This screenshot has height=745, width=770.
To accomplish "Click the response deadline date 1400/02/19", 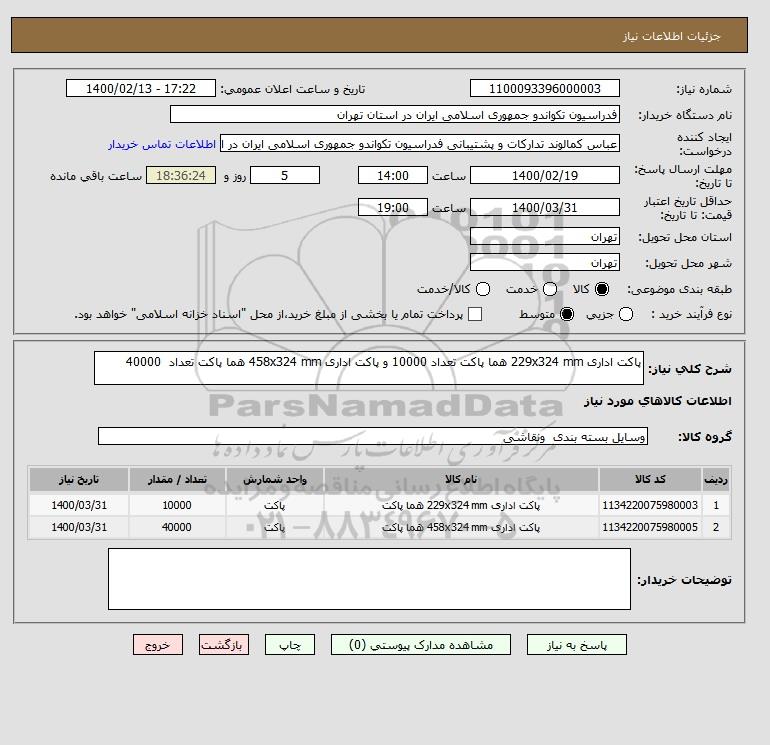I will [545, 175].
